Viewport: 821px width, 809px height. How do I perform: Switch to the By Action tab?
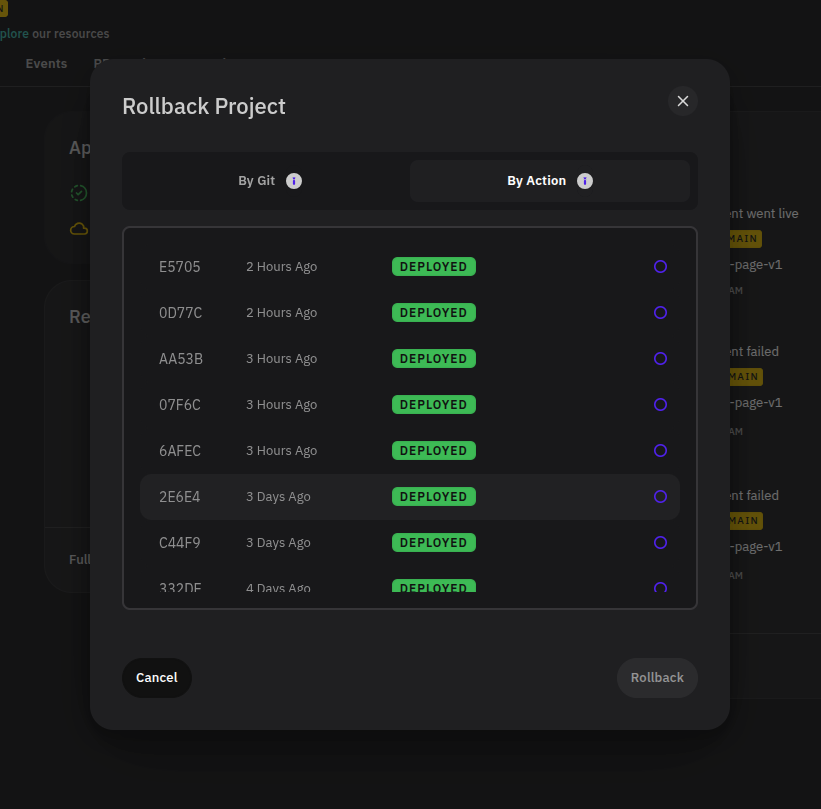550,181
